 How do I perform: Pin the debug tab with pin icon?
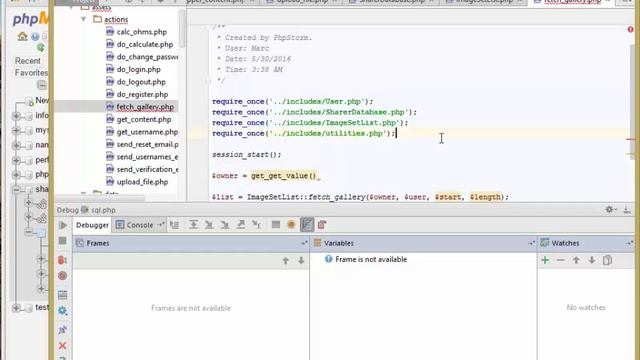62,329
